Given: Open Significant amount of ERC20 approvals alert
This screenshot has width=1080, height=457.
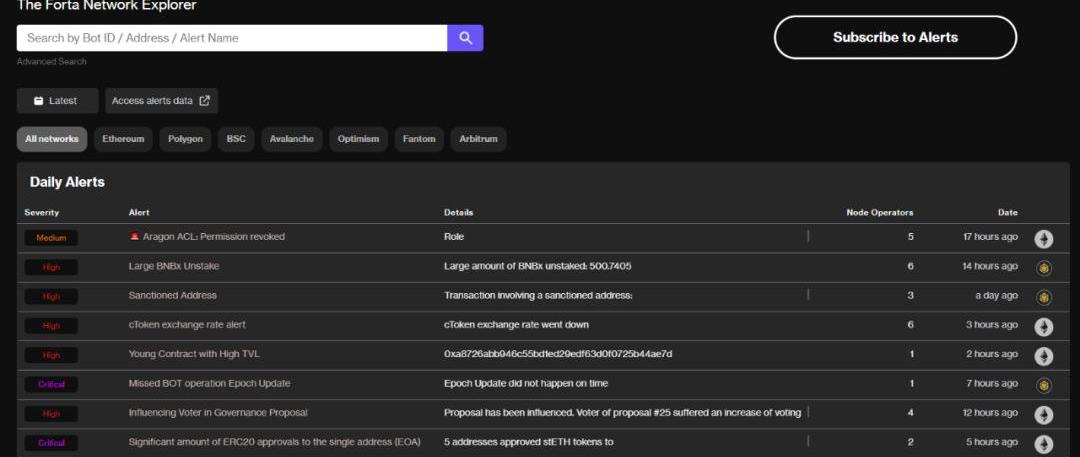Looking at the screenshot, I should tap(274, 442).
